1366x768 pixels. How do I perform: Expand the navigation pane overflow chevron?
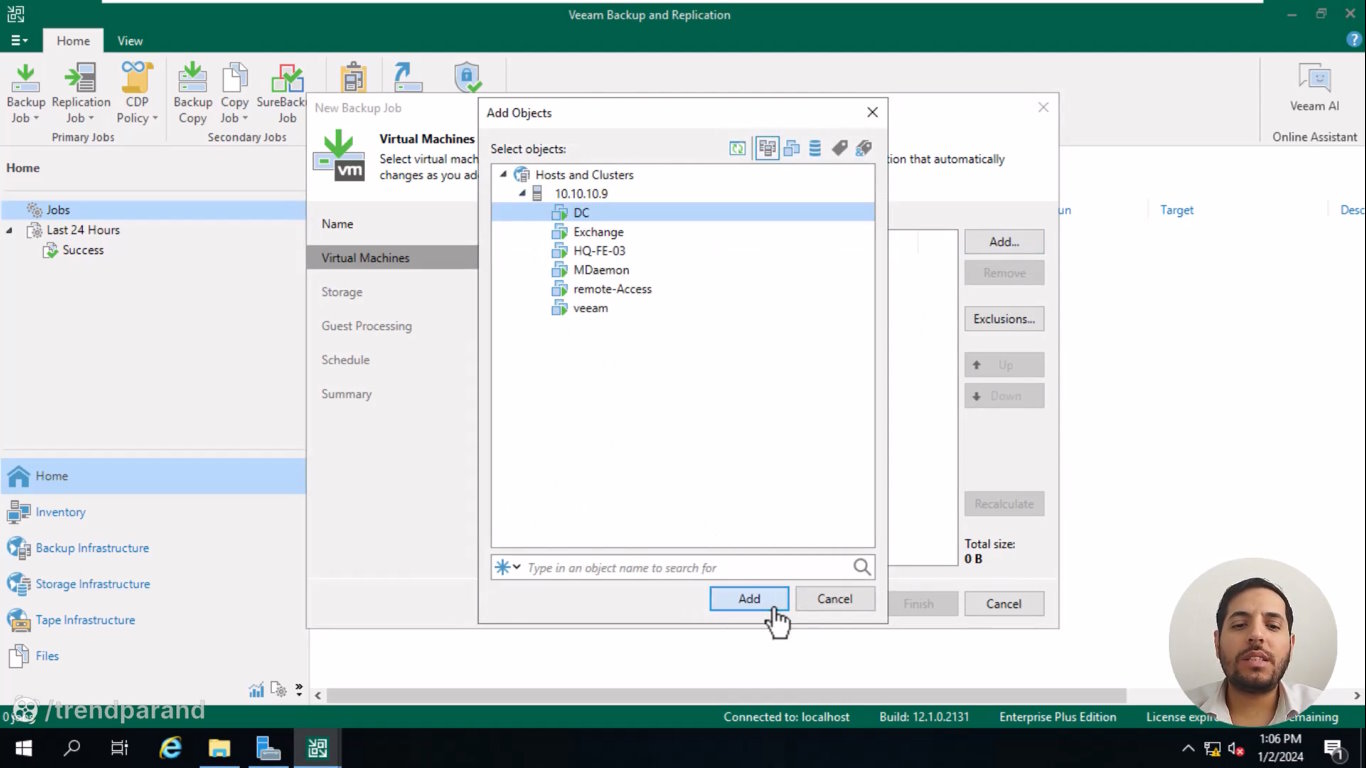[x=299, y=689]
